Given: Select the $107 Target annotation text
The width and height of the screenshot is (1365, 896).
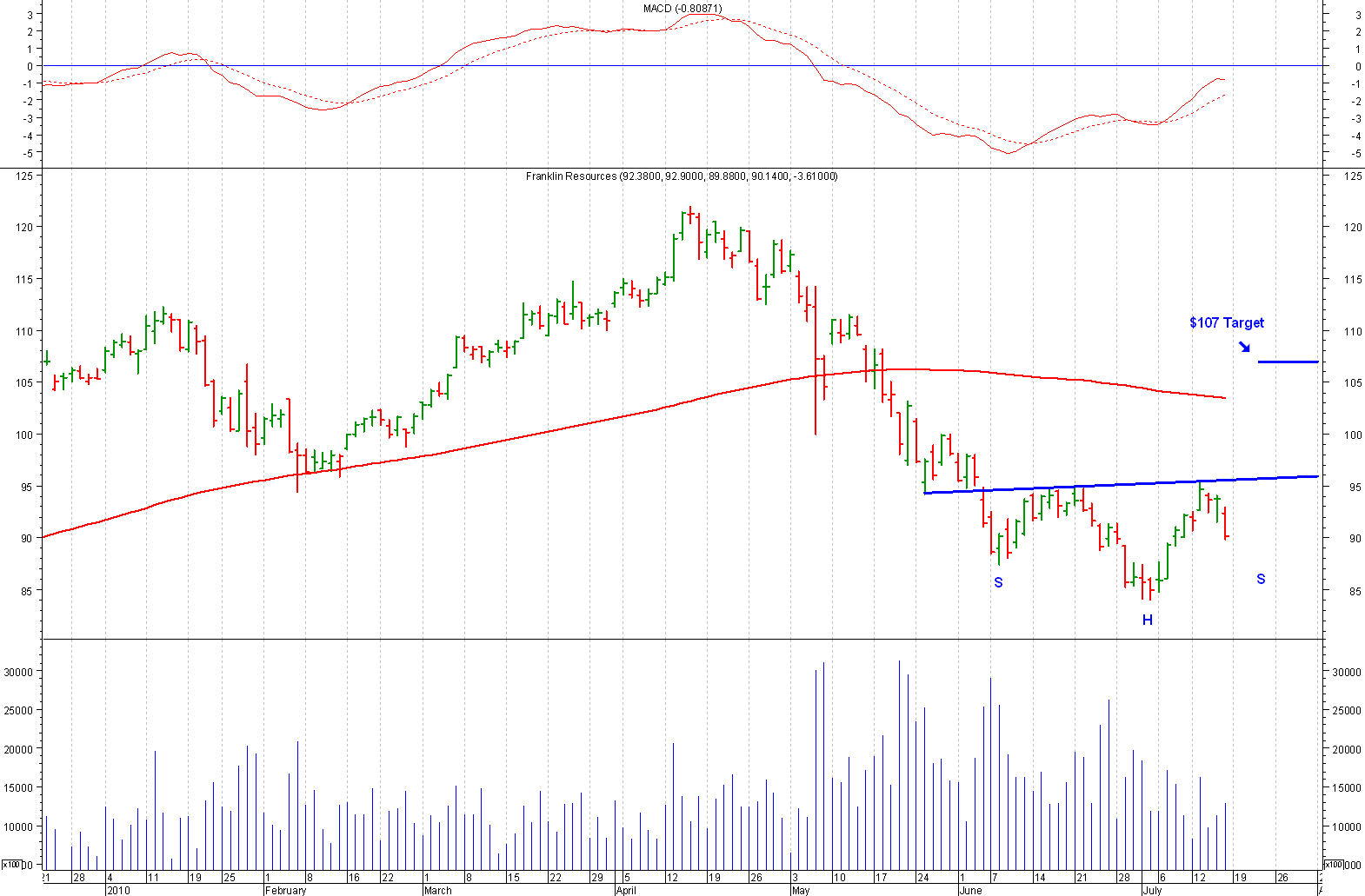Looking at the screenshot, I should coord(1226,322).
